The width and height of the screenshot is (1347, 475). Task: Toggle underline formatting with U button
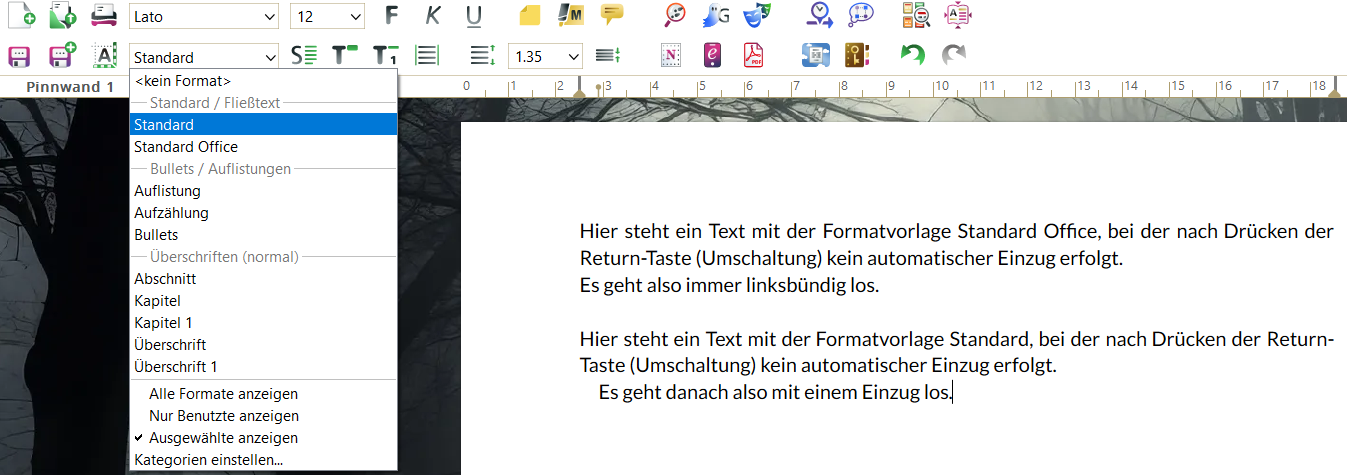[x=473, y=16]
